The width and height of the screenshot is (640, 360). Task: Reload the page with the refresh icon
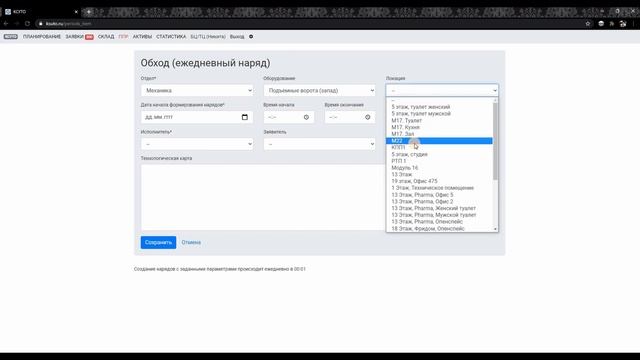pyautogui.click(x=27, y=24)
